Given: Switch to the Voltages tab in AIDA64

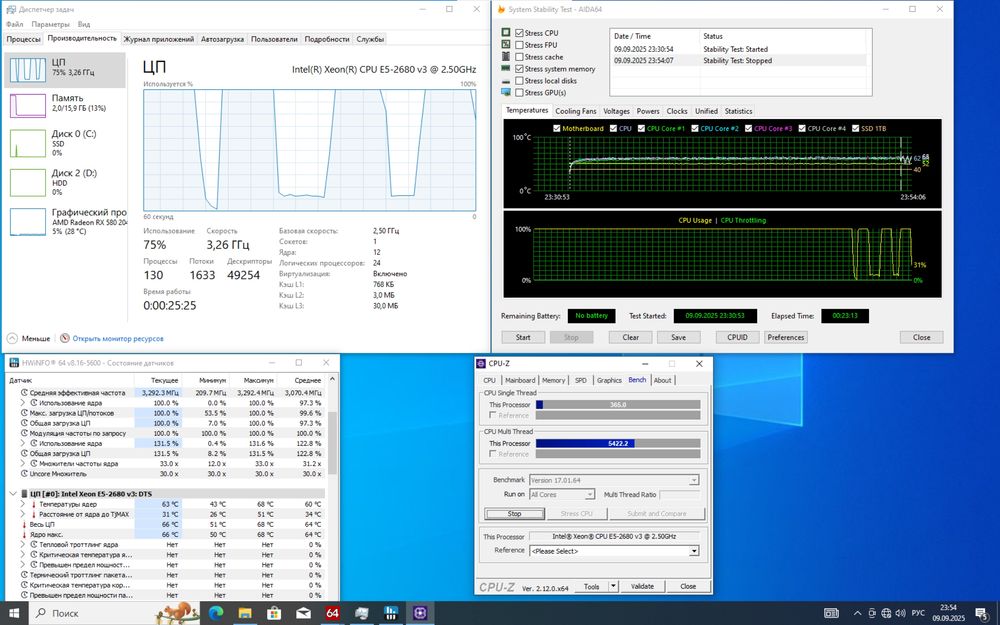Looking at the screenshot, I should [616, 111].
